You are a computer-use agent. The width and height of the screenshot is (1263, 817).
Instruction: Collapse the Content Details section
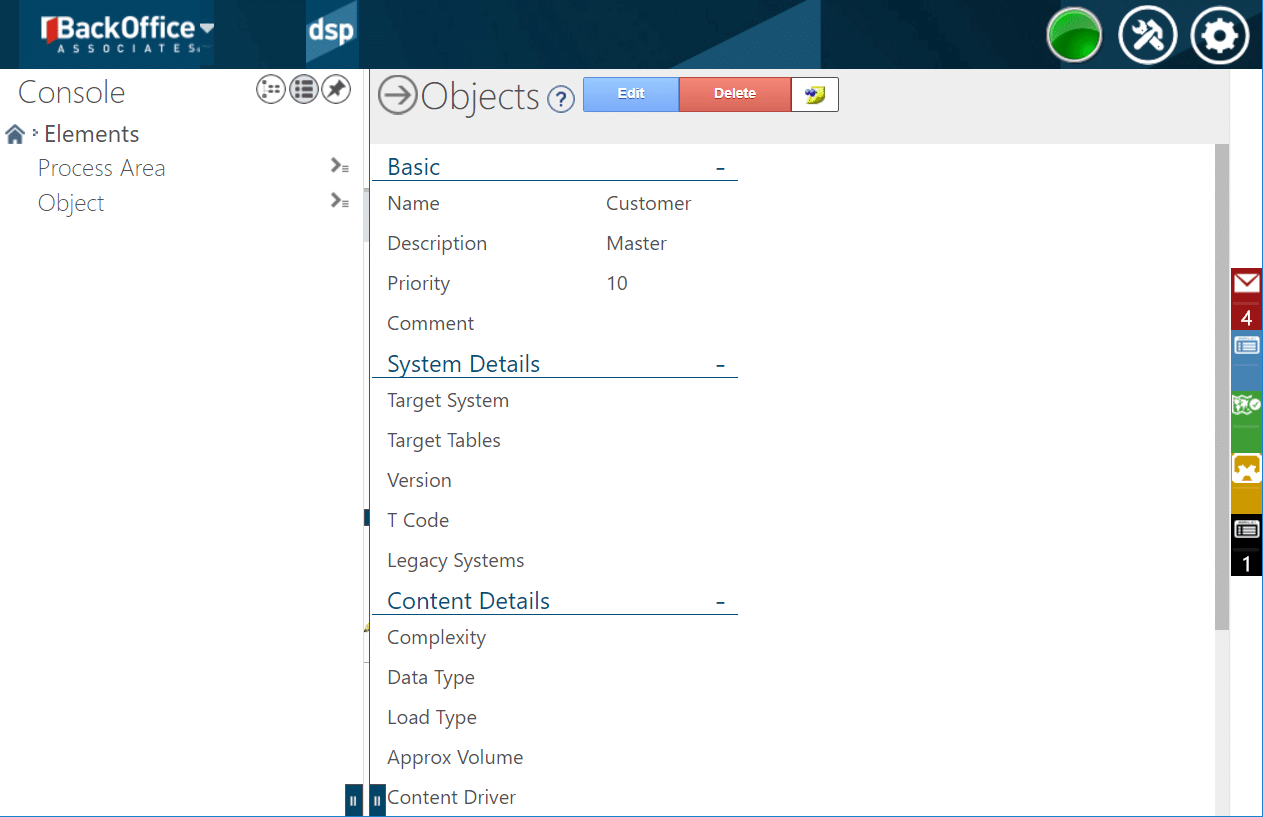tap(720, 602)
